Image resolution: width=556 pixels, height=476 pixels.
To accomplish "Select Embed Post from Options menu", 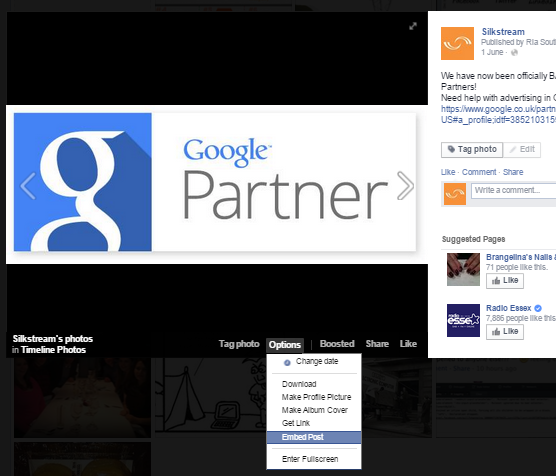I will tap(314, 437).
